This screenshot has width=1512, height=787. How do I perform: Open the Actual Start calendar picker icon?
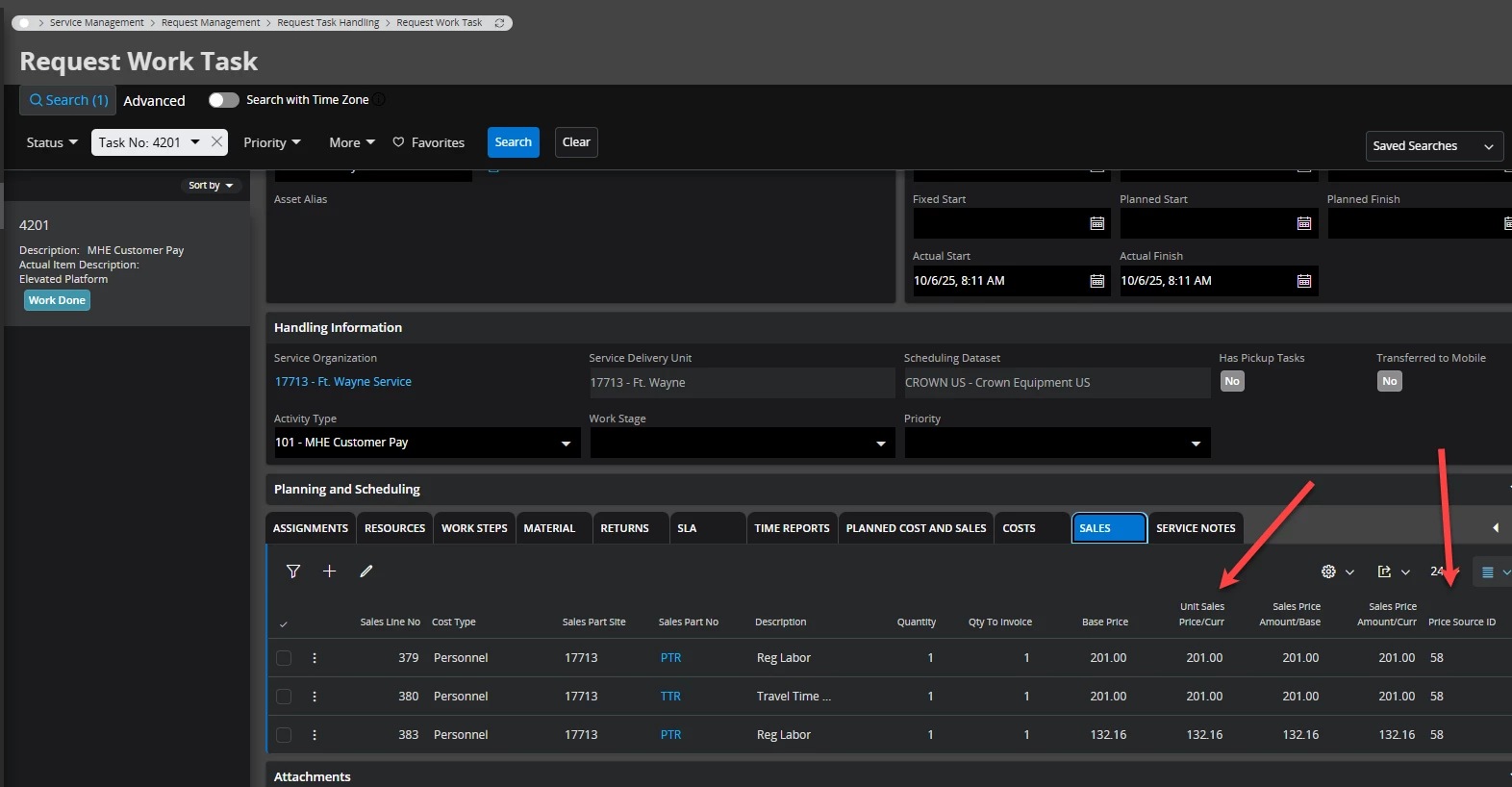(x=1096, y=281)
